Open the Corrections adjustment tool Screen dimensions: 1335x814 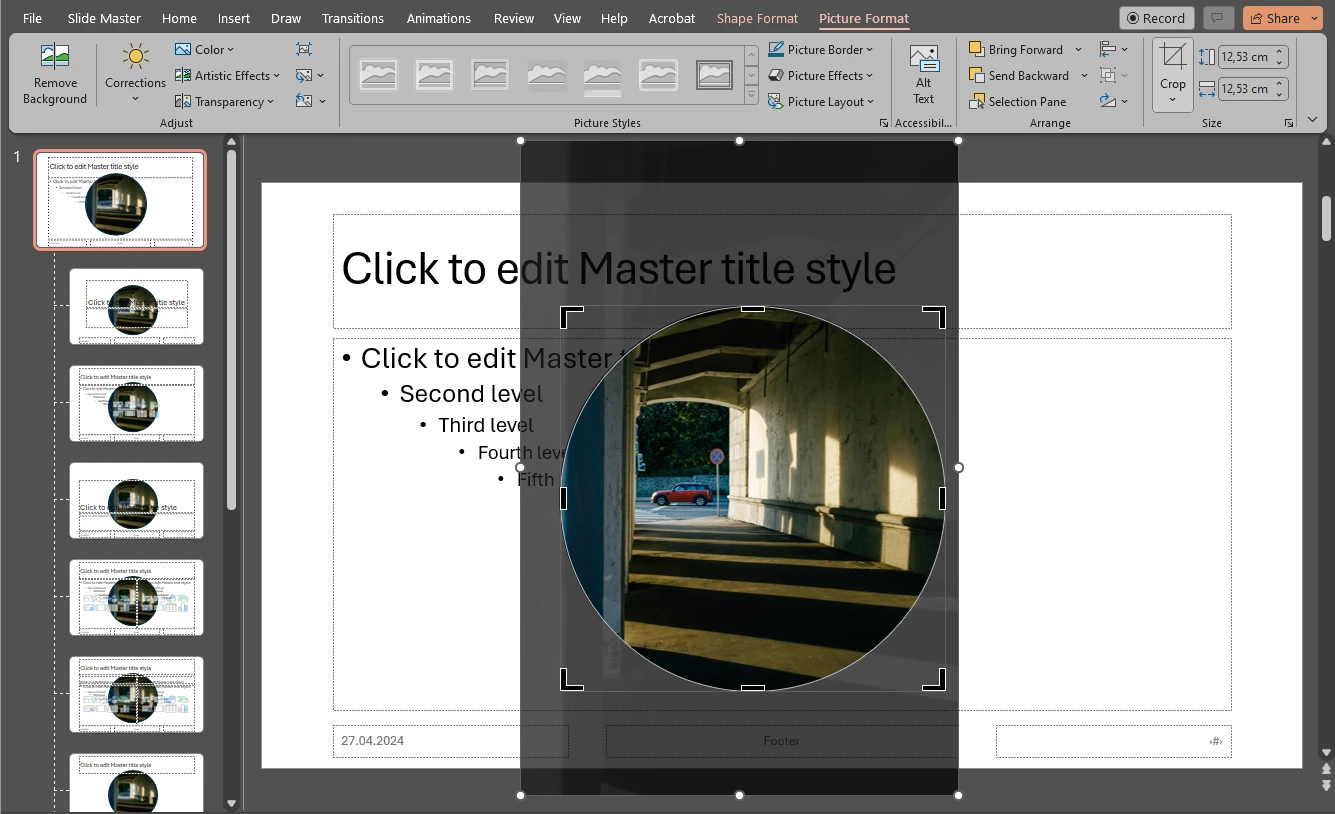coord(134,75)
